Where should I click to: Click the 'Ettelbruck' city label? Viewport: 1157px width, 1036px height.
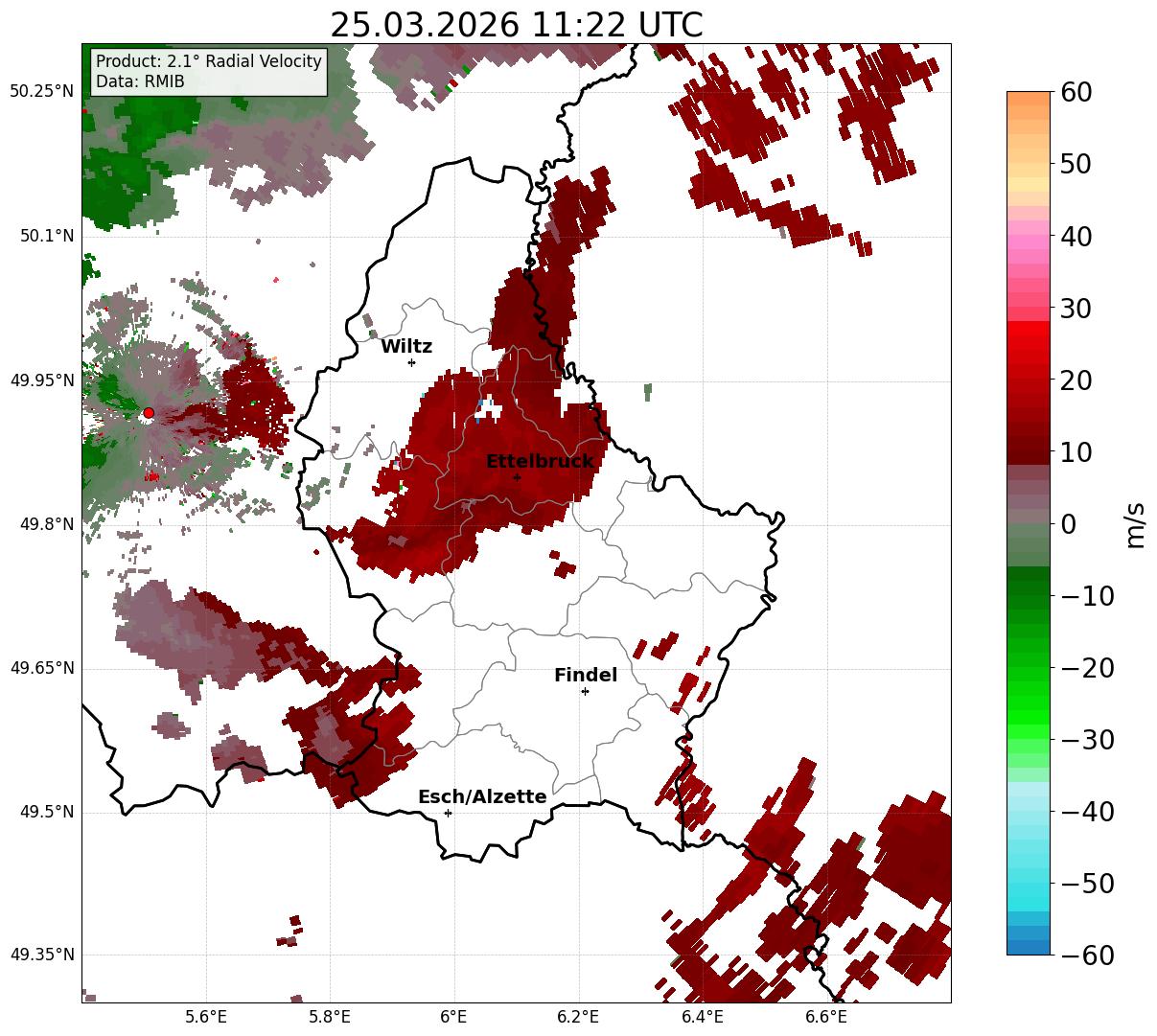click(x=540, y=462)
